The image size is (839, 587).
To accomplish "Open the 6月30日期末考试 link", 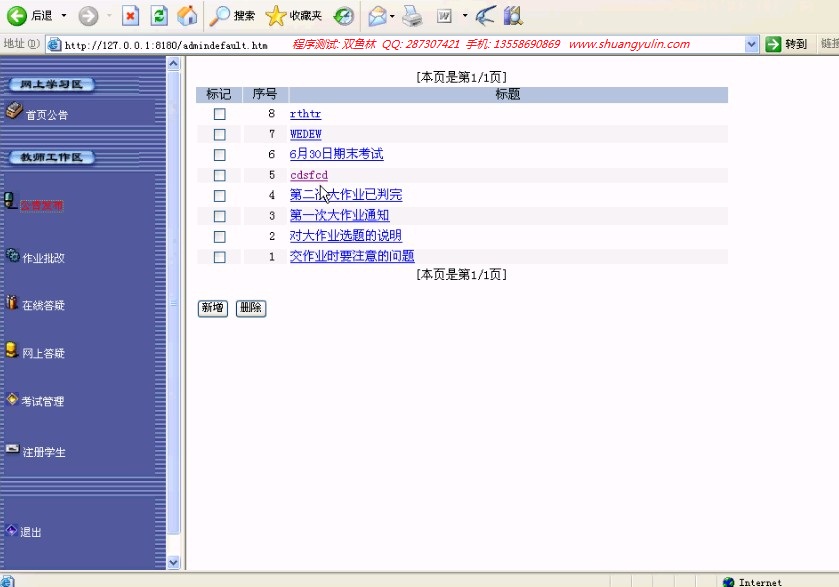I will click(337, 154).
